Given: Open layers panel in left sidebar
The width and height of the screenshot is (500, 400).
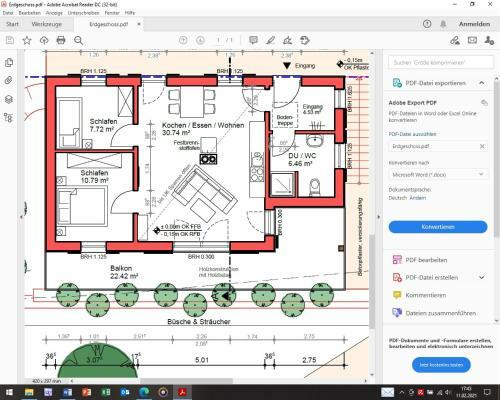Looking at the screenshot, I should click(x=9, y=99).
